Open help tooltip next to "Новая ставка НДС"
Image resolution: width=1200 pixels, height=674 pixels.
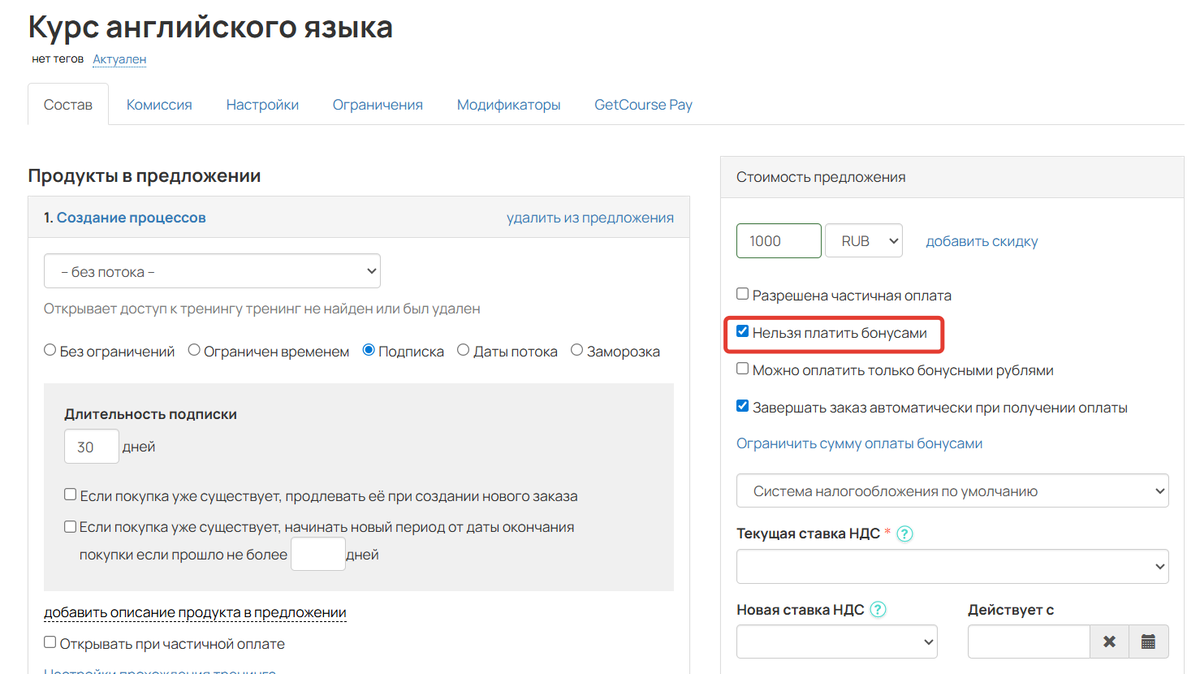(877, 607)
